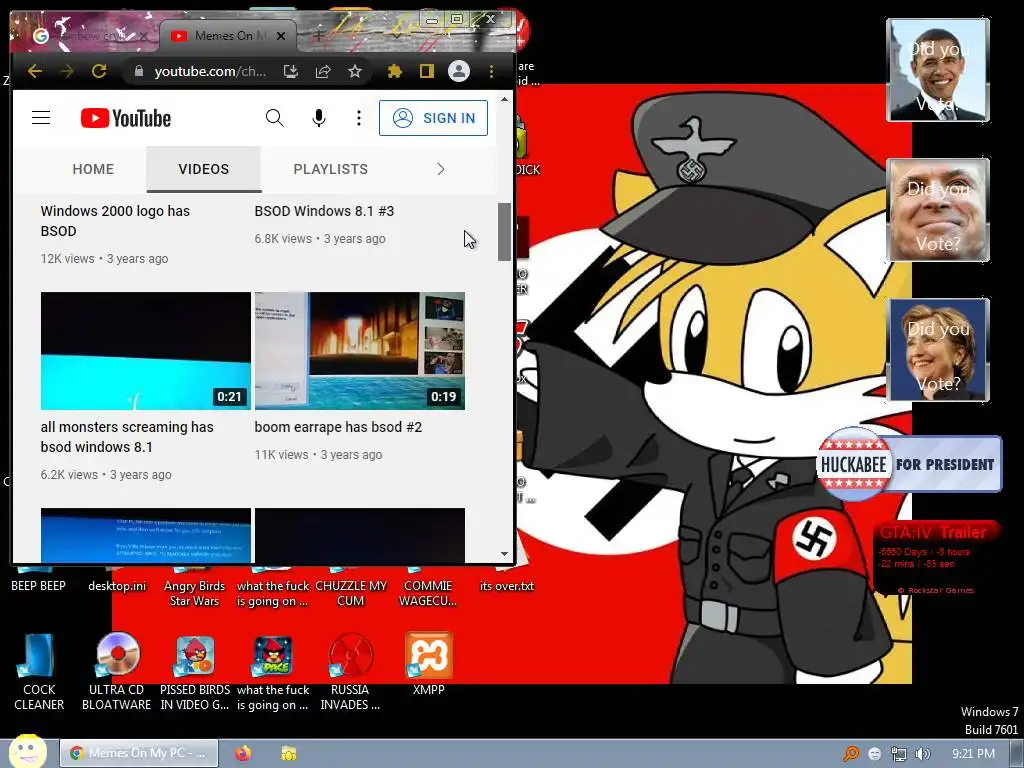1024x768 pixels.
Task: Select XMPP desktop shortcut
Action: [x=428, y=664]
